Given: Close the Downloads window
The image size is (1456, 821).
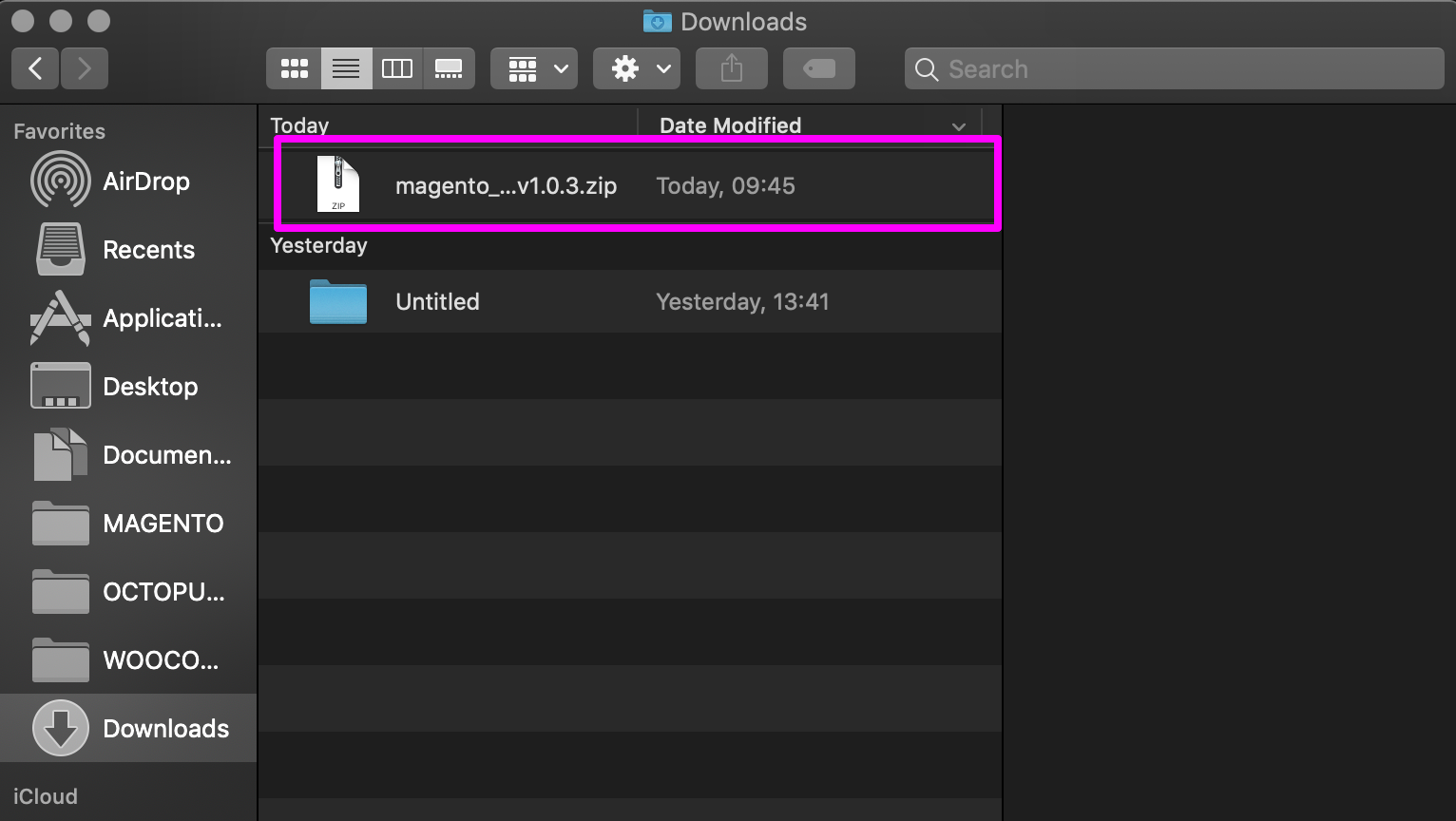Looking at the screenshot, I should (x=23, y=20).
